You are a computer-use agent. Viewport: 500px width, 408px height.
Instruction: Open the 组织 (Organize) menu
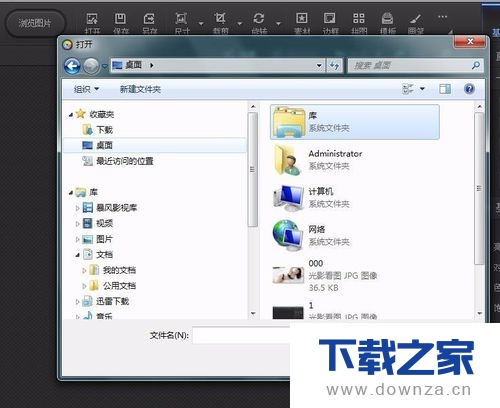coord(86,89)
